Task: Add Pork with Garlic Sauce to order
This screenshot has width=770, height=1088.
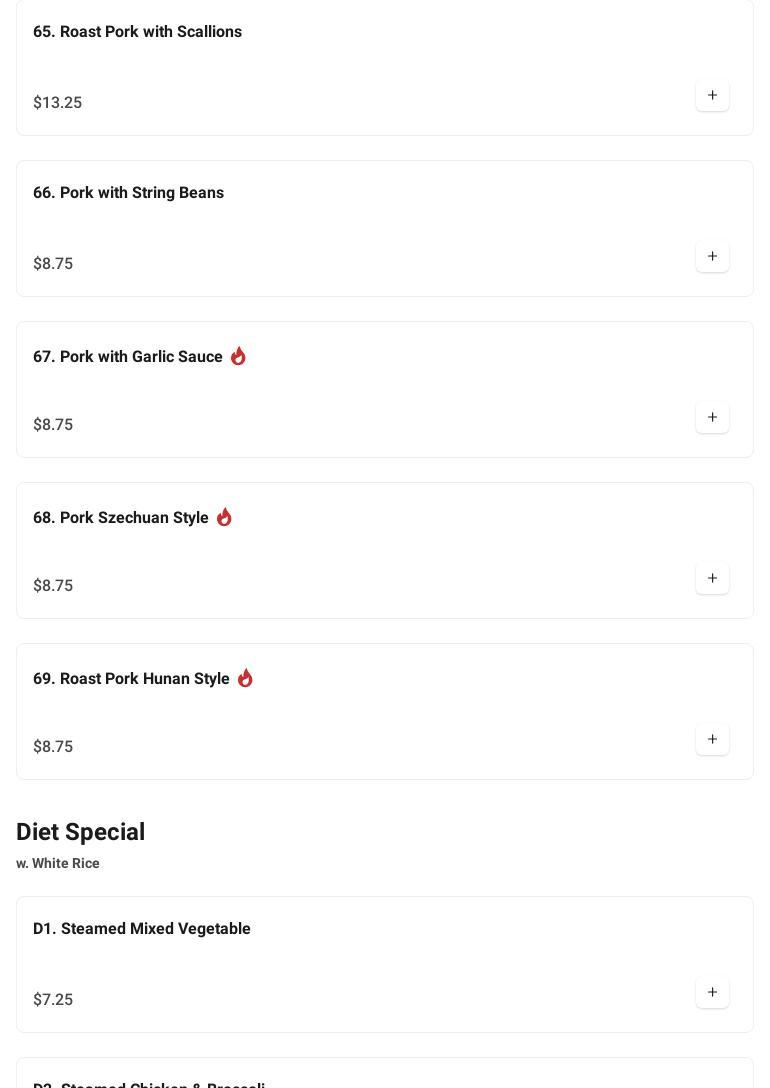Action: pos(712,418)
